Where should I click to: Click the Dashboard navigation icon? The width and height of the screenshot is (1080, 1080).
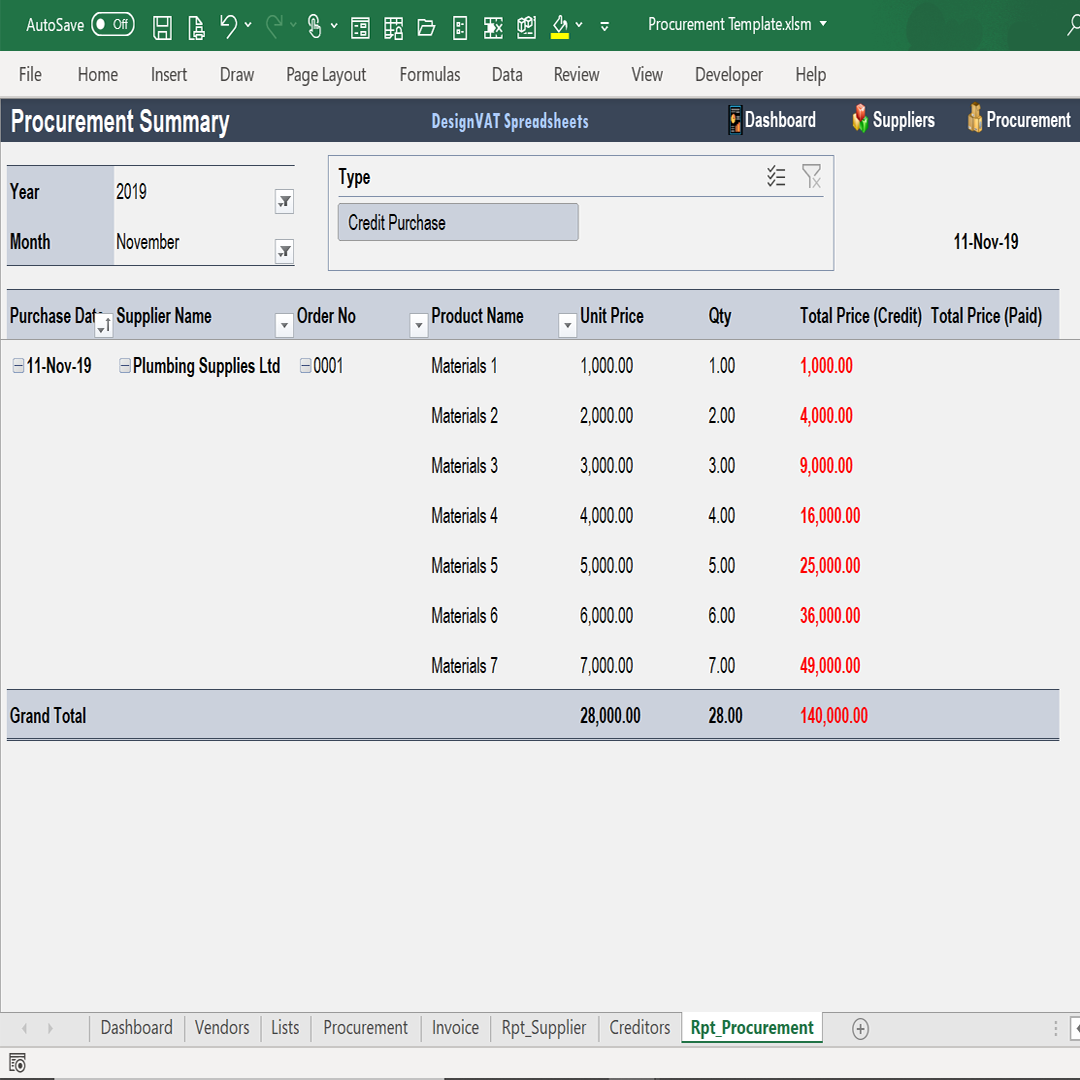(733, 119)
